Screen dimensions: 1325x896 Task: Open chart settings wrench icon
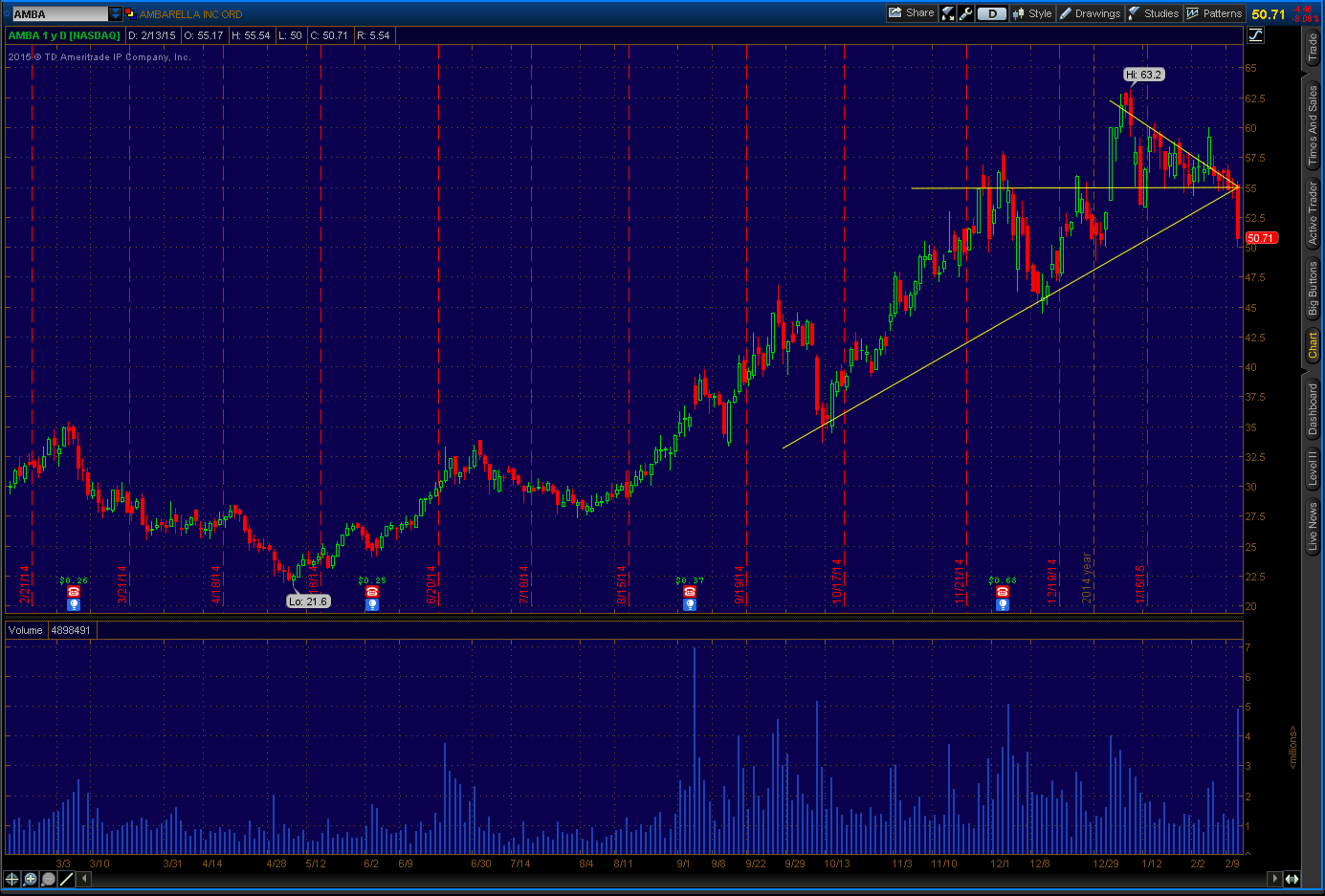[965, 13]
